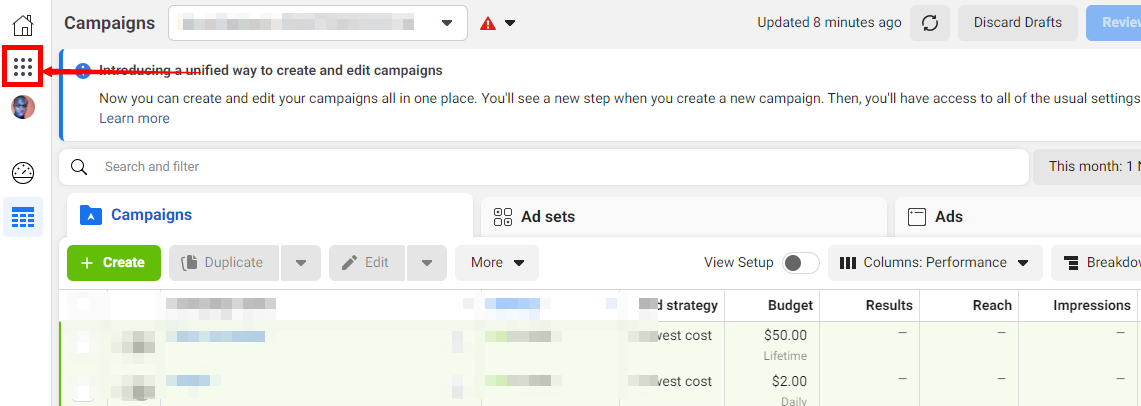Toggle the View Setup switch
This screenshot has height=406, width=1141.
pos(800,263)
